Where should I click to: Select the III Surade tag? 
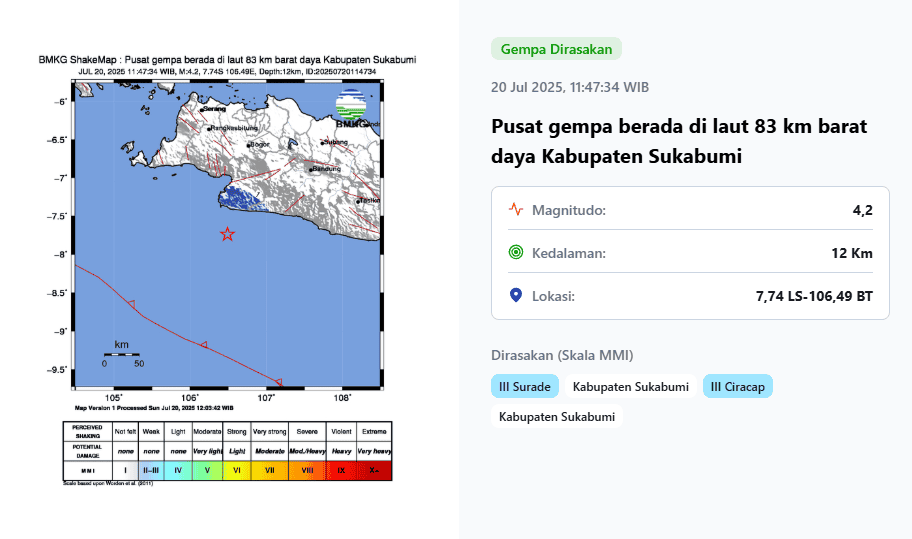click(525, 387)
